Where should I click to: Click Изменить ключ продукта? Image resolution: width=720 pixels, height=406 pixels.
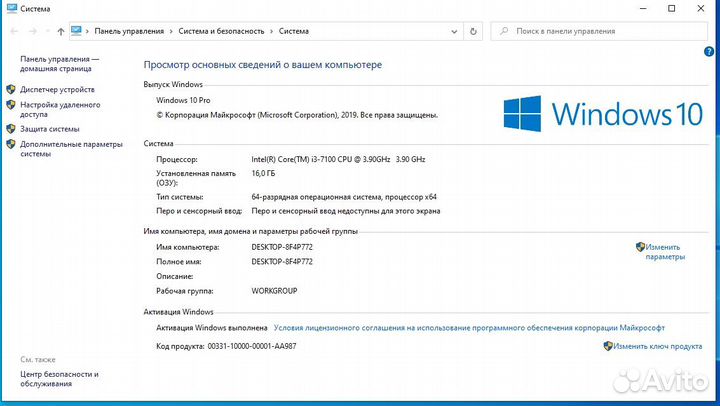pos(658,346)
